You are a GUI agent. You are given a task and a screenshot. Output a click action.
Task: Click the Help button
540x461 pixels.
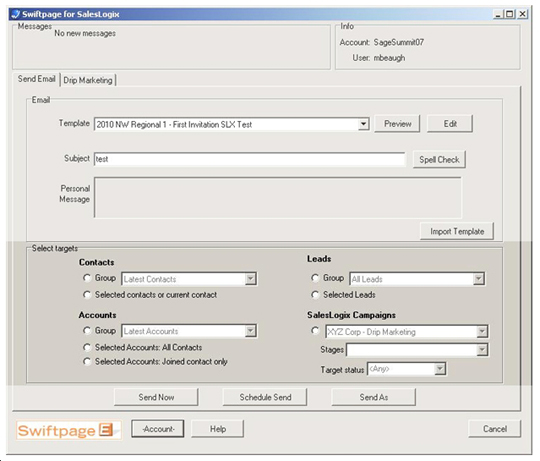click(x=218, y=429)
